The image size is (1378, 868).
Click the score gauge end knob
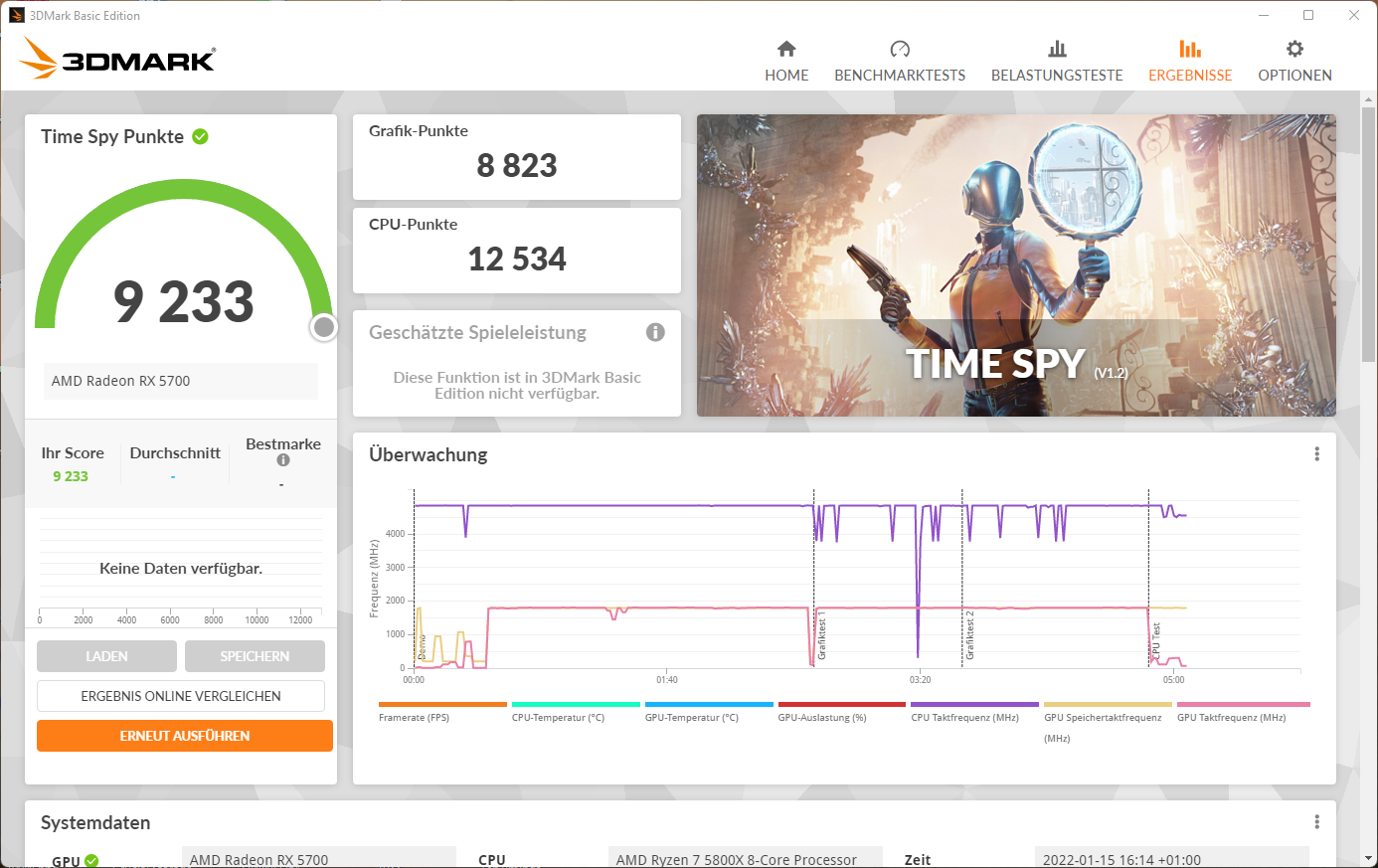click(324, 327)
